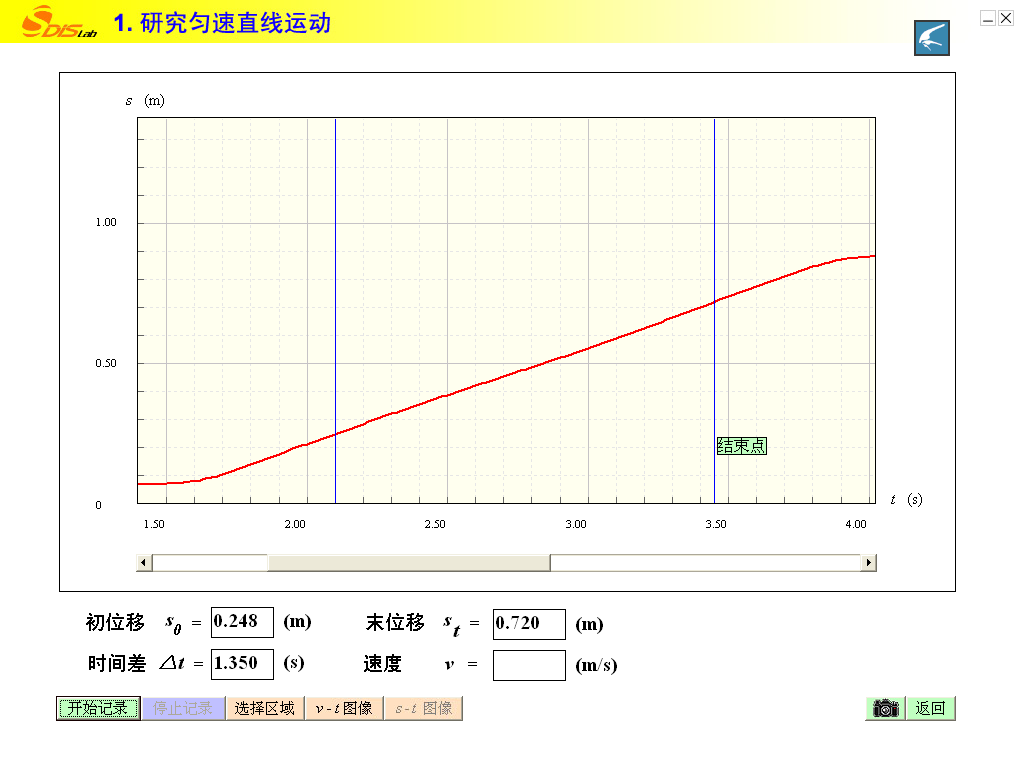Choose the 选择区域 button

pyautogui.click(x=265, y=708)
